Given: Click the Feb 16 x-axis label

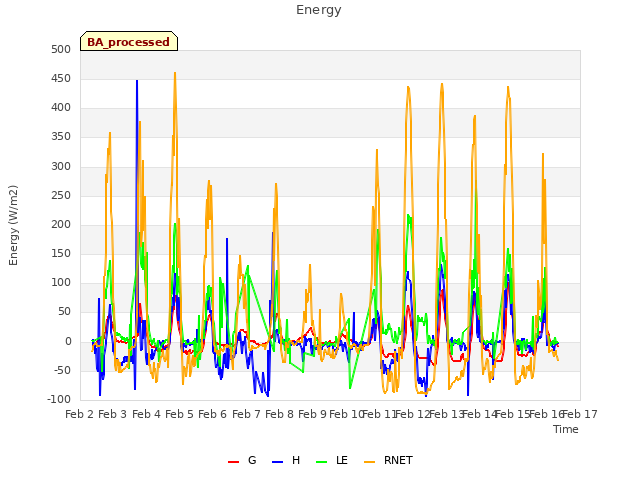Looking at the screenshot, I should point(546,414).
